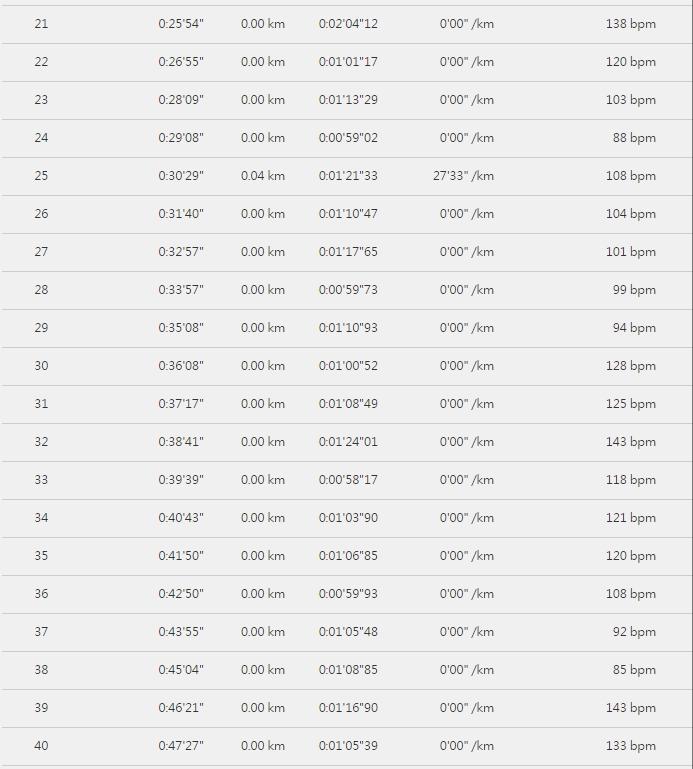Select the 138 bpm heart rate cell
This screenshot has height=769, width=693.
click(630, 23)
